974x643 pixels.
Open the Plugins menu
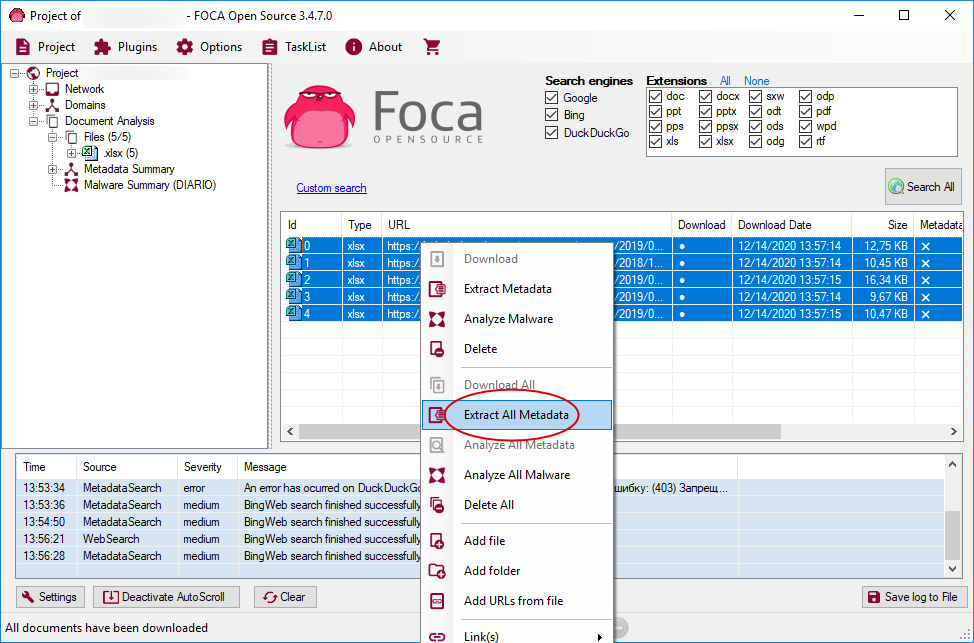(x=125, y=47)
